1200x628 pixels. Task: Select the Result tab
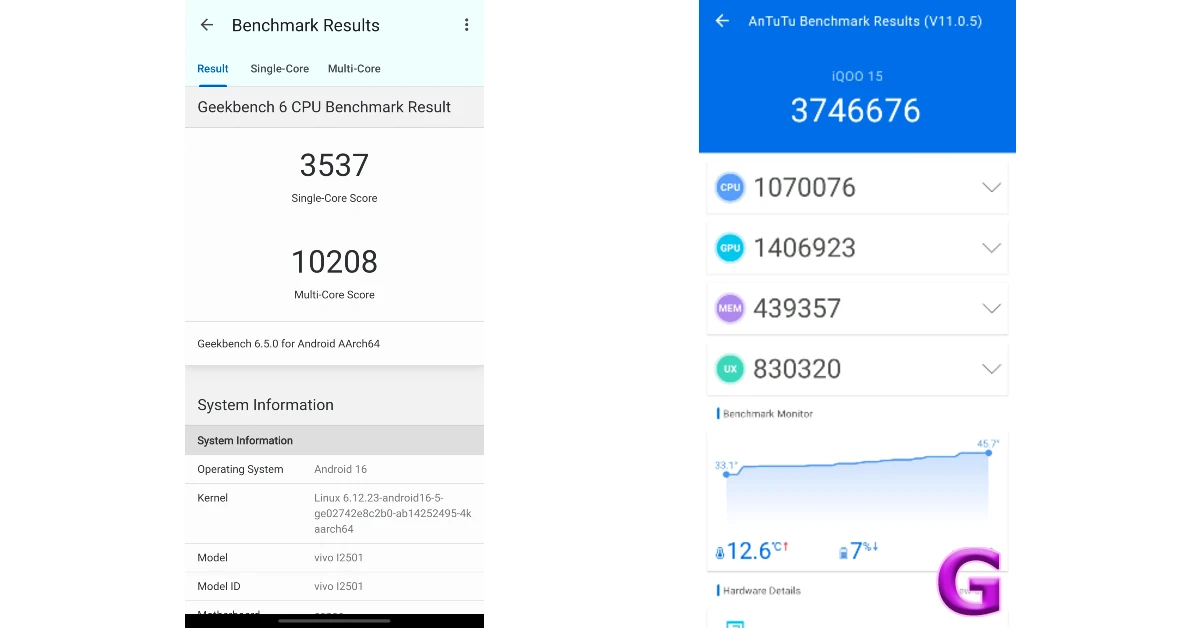213,69
